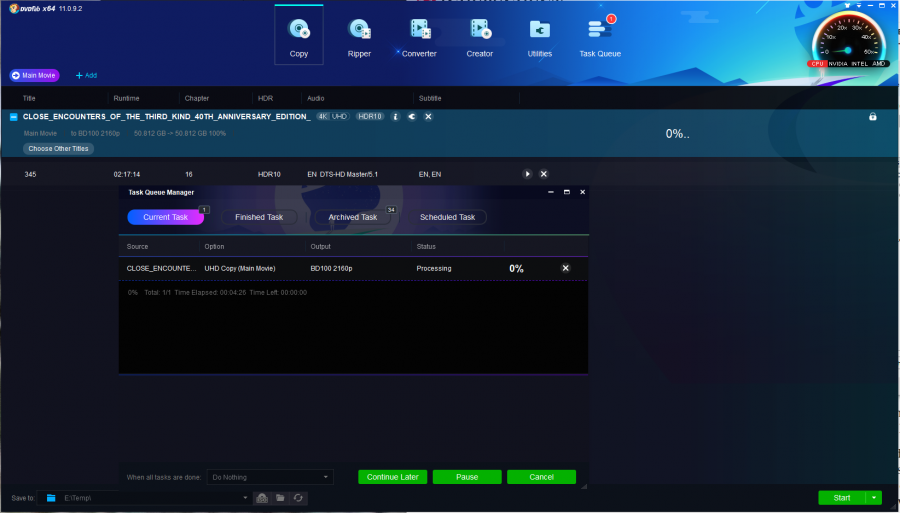Open the Copy module

click(x=298, y=36)
